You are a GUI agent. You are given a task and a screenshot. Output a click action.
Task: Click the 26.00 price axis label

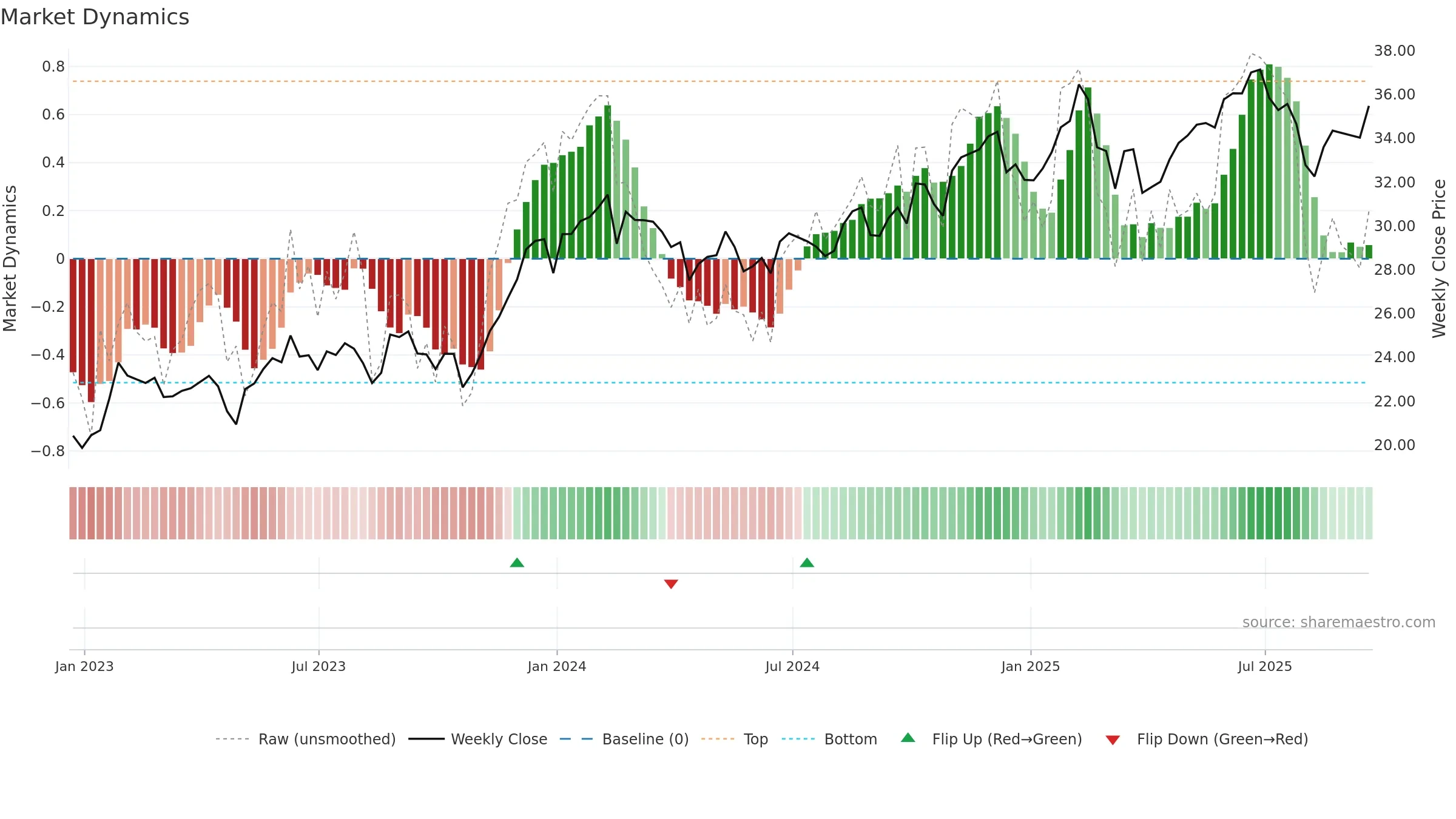point(1395,314)
